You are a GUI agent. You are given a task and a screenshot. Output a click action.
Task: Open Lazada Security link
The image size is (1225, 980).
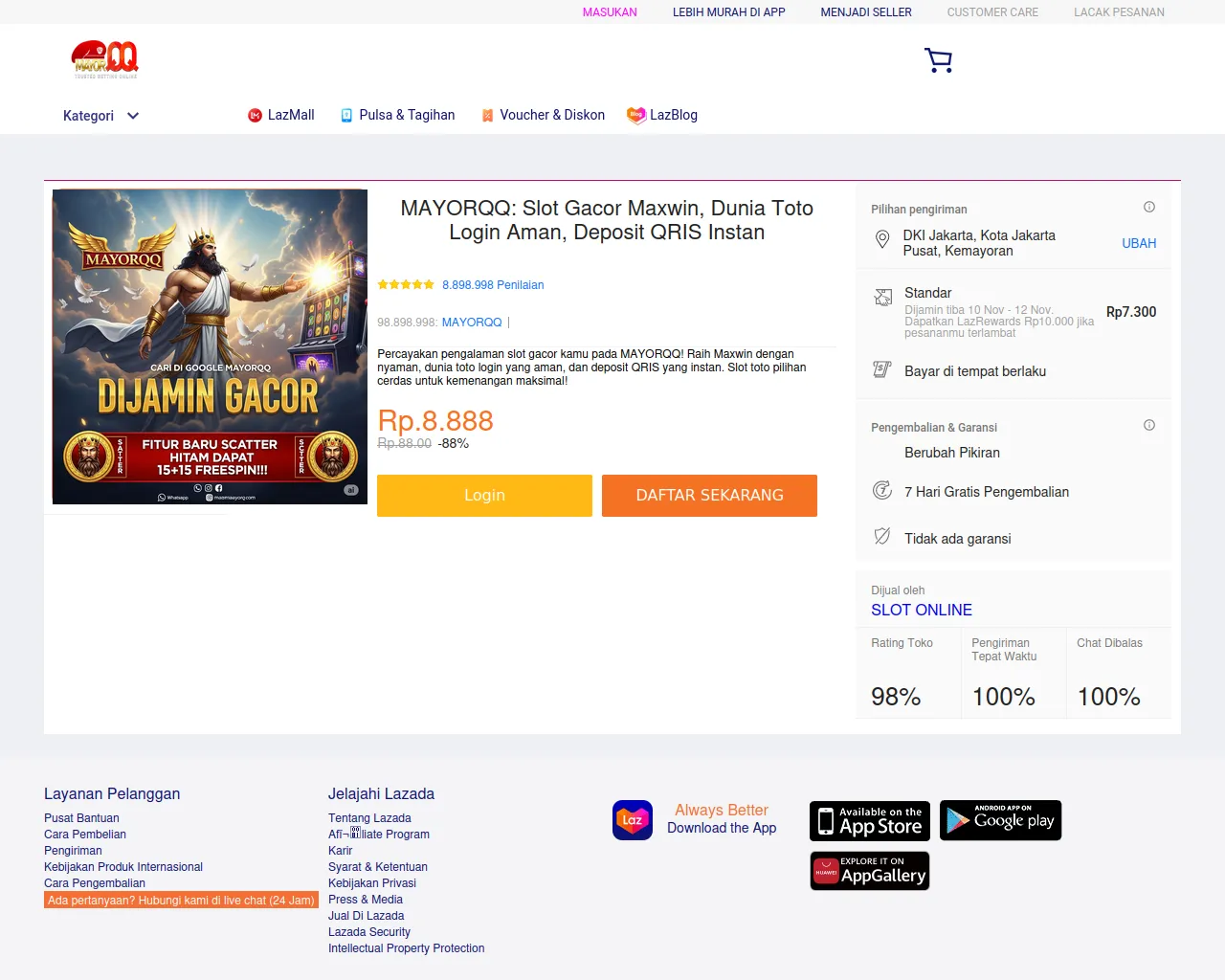pos(369,932)
